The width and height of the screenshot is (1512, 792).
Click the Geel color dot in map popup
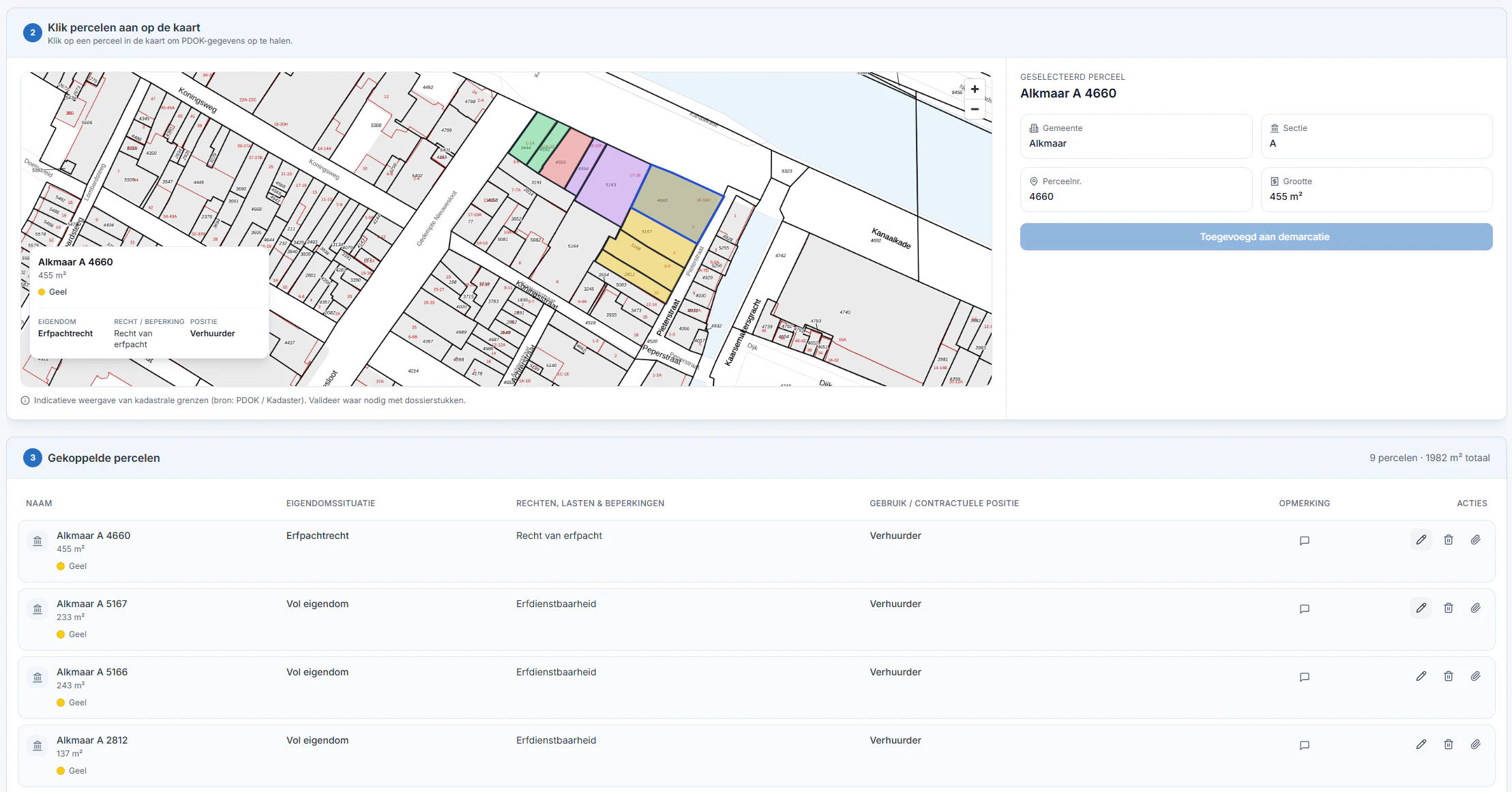coord(42,292)
